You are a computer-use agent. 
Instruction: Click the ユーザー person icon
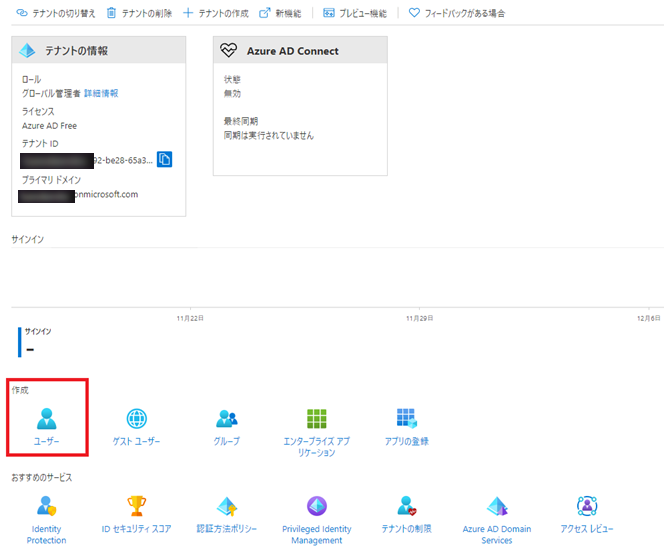(47, 418)
